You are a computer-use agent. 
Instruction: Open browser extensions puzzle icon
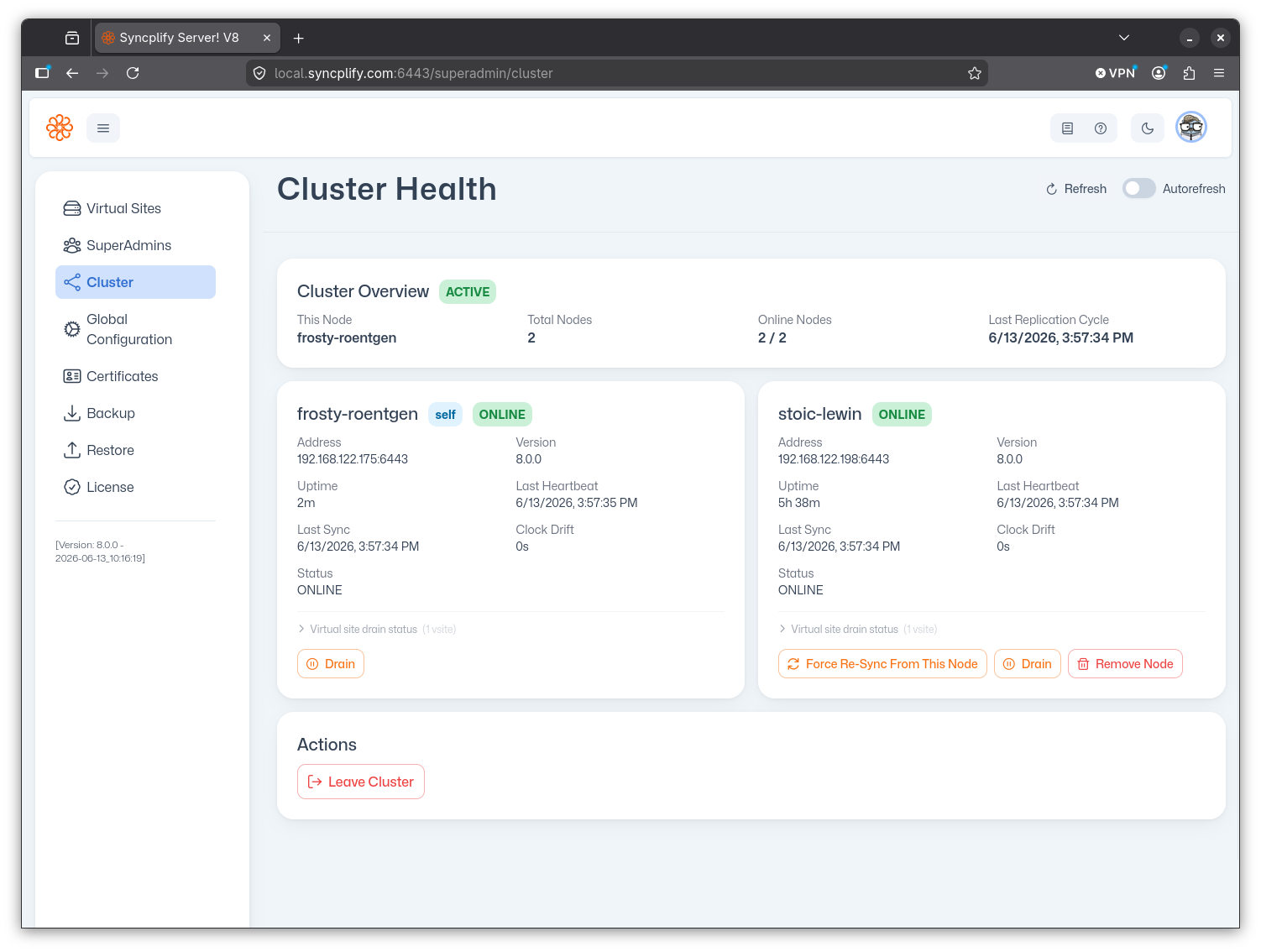[1189, 73]
